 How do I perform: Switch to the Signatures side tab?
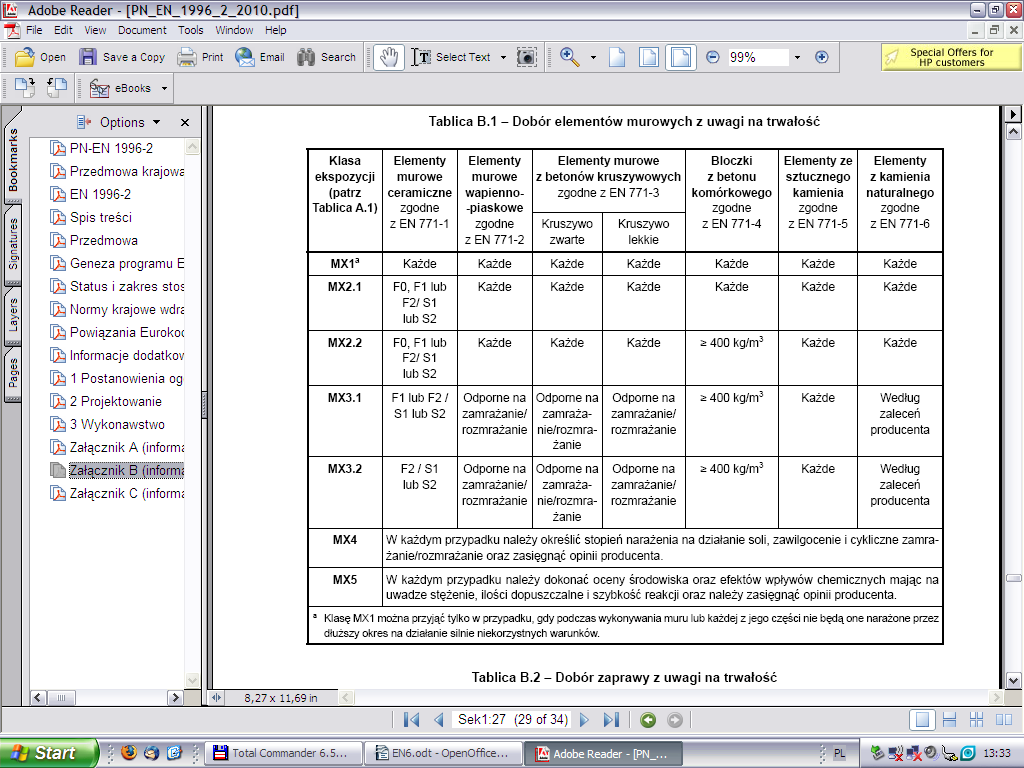click(12, 244)
